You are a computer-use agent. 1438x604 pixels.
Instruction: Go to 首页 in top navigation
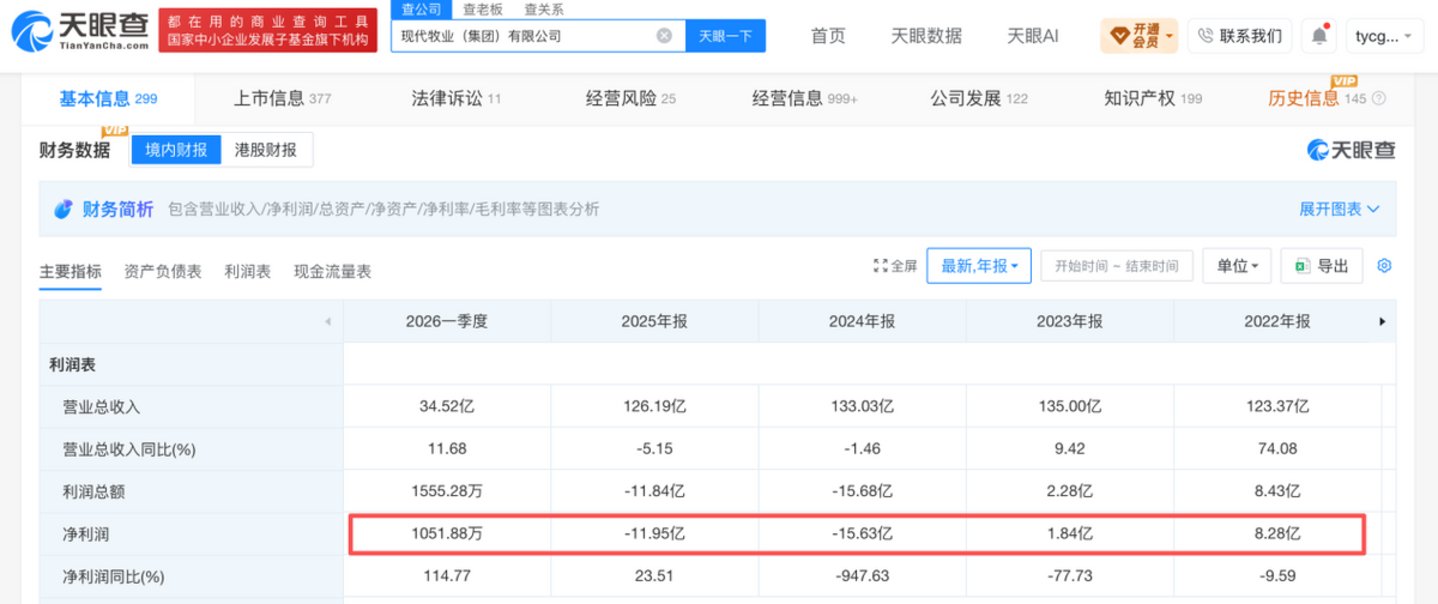tap(828, 36)
